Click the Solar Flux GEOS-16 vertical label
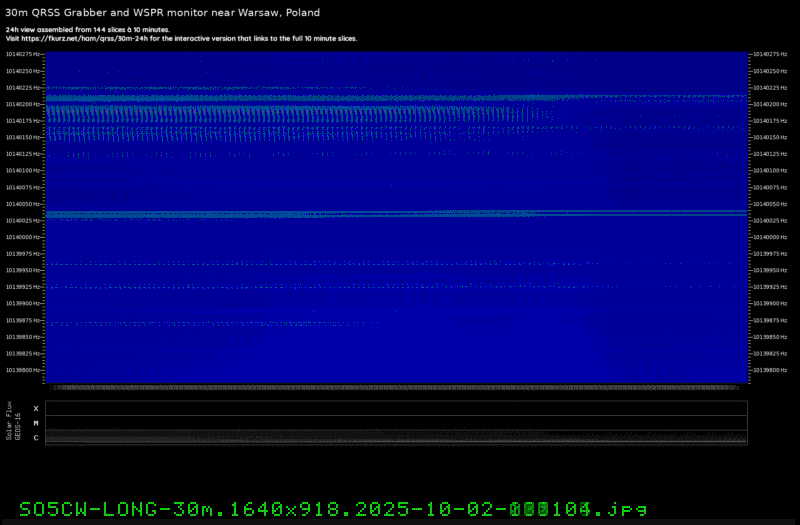The width and height of the screenshot is (800, 525). 12,423
